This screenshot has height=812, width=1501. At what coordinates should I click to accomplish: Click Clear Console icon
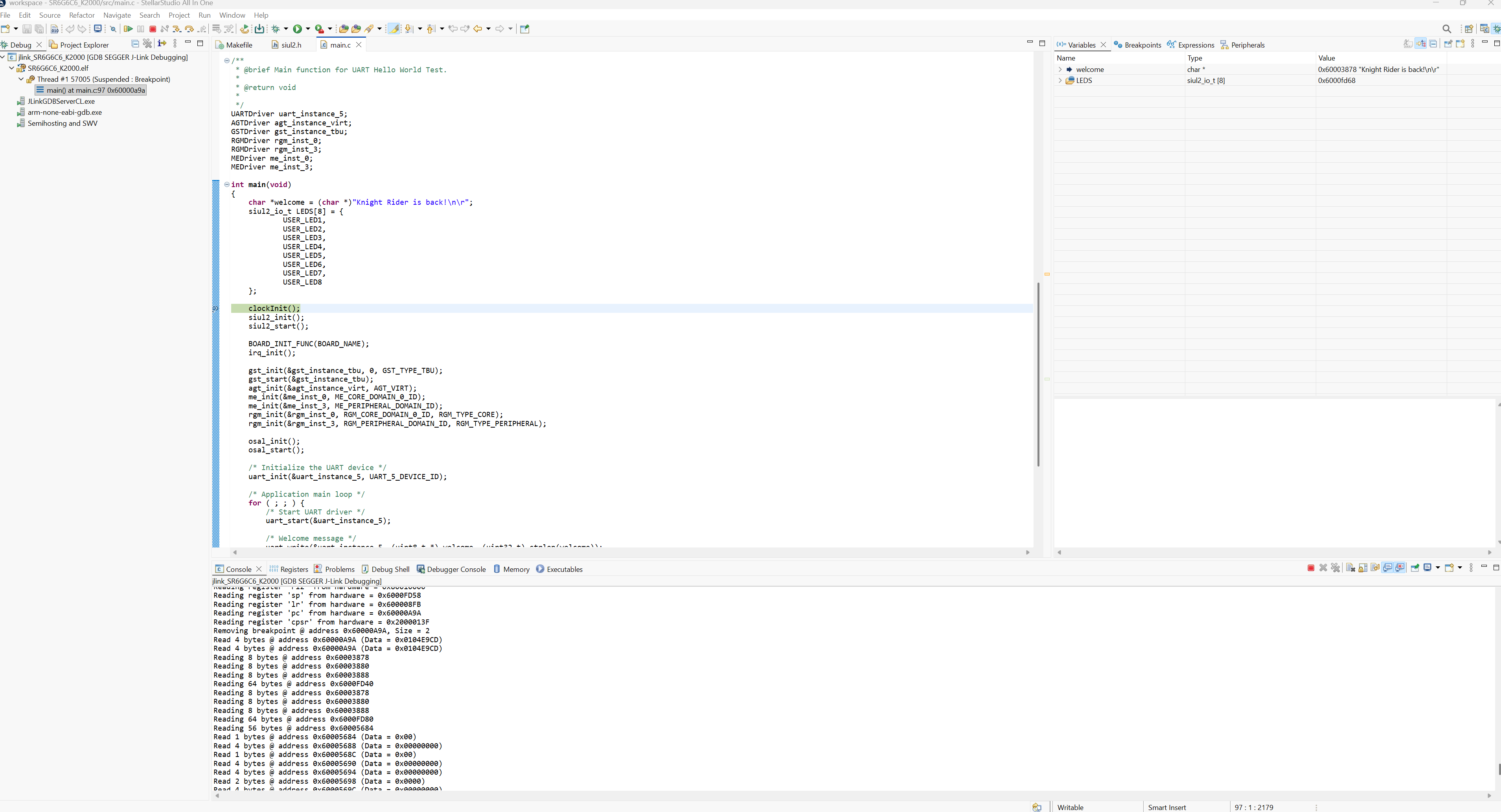point(1351,568)
